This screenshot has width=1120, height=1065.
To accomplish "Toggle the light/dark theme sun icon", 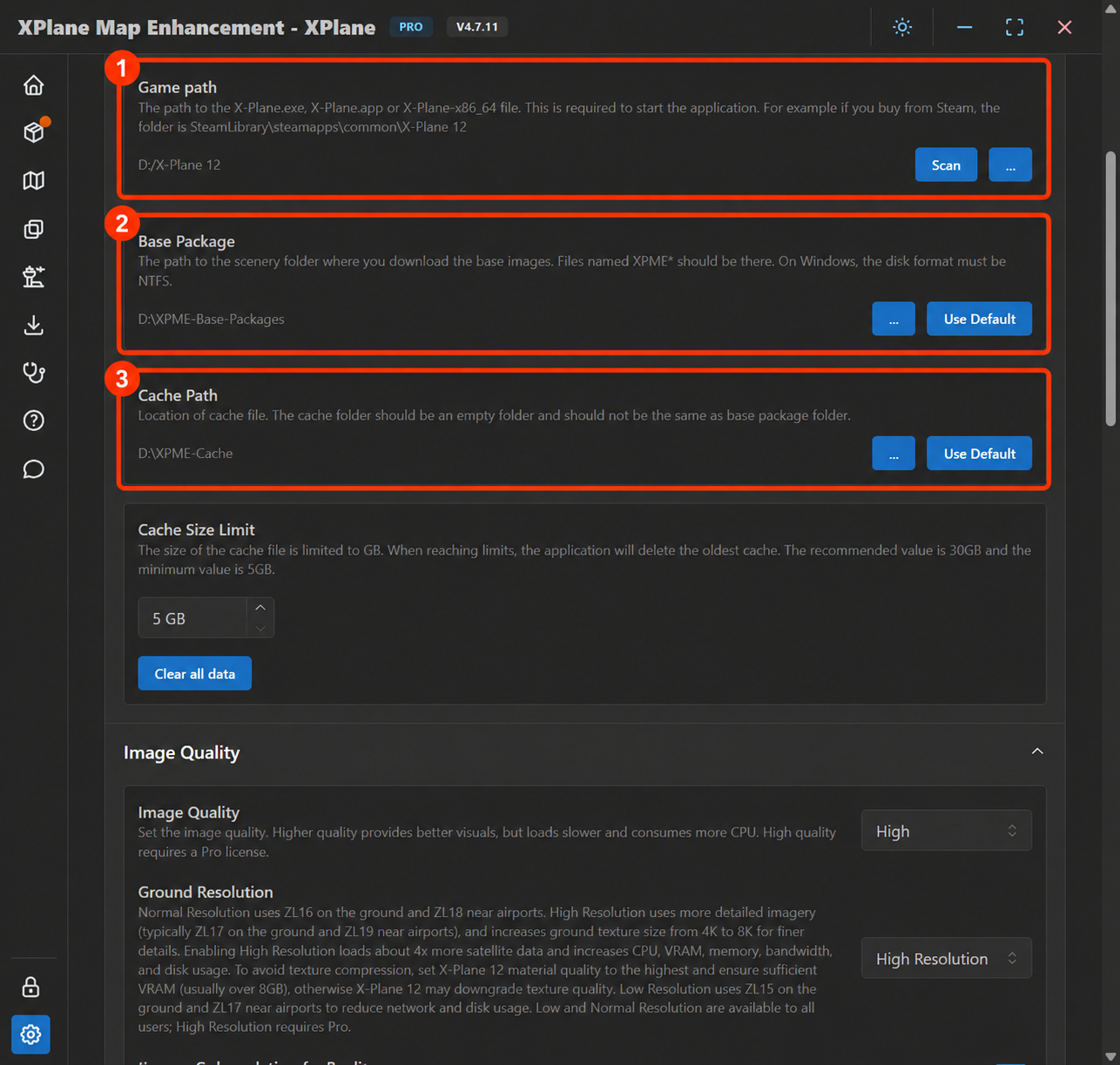I will click(902, 27).
